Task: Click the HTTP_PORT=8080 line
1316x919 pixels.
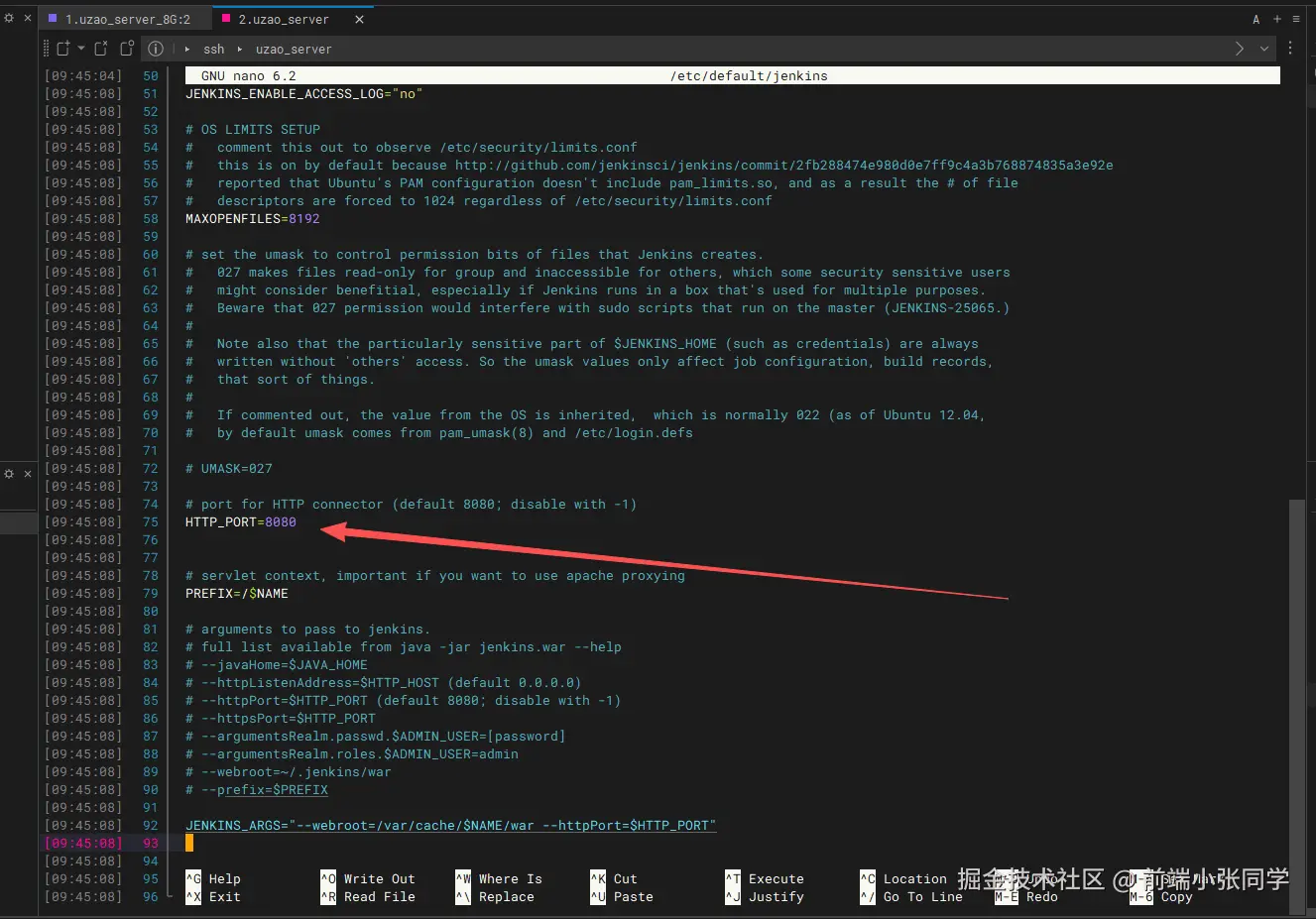Action: coord(241,522)
